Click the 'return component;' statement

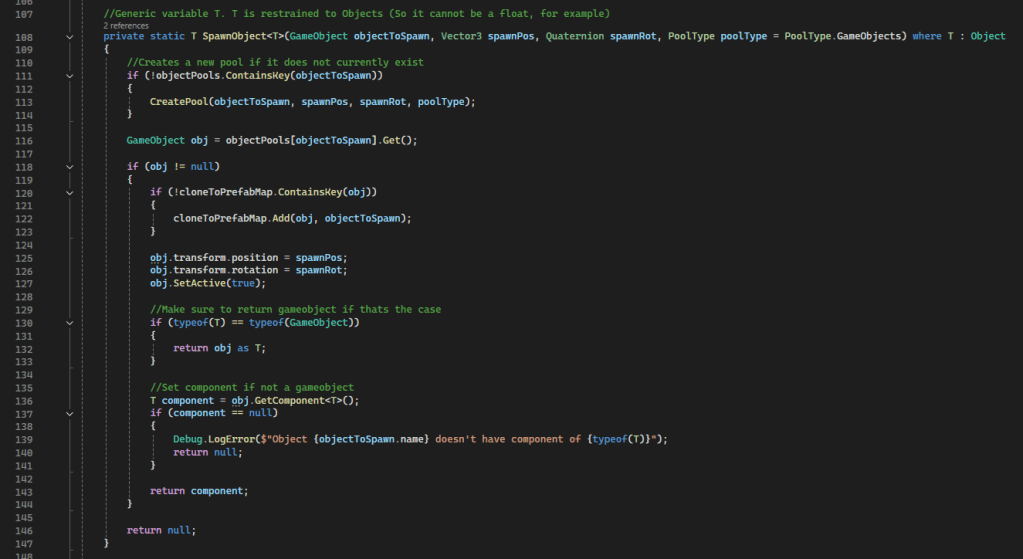point(198,491)
